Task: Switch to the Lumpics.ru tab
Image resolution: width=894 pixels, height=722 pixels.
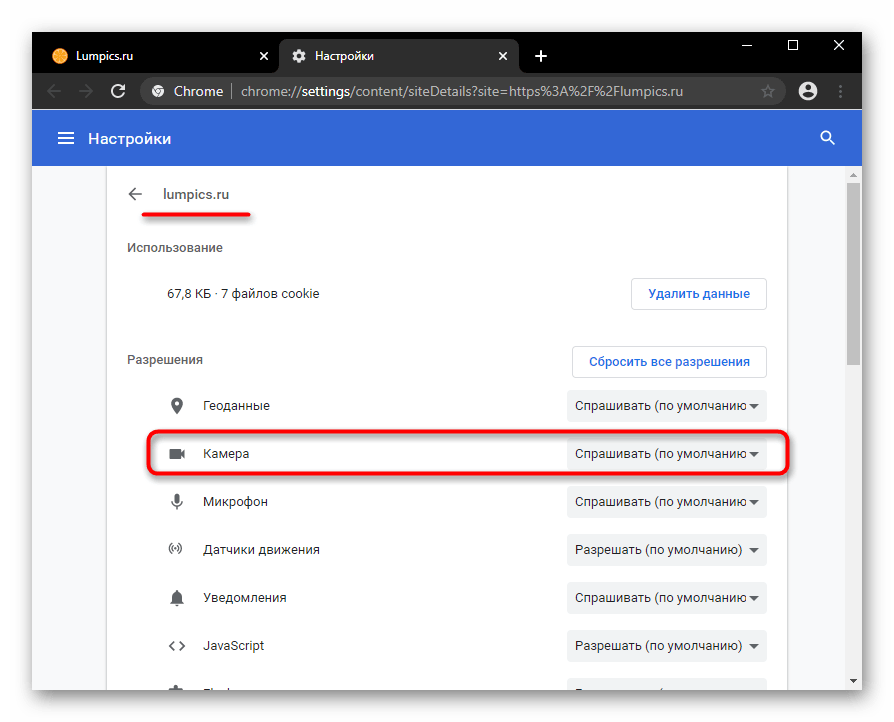Action: (x=150, y=56)
